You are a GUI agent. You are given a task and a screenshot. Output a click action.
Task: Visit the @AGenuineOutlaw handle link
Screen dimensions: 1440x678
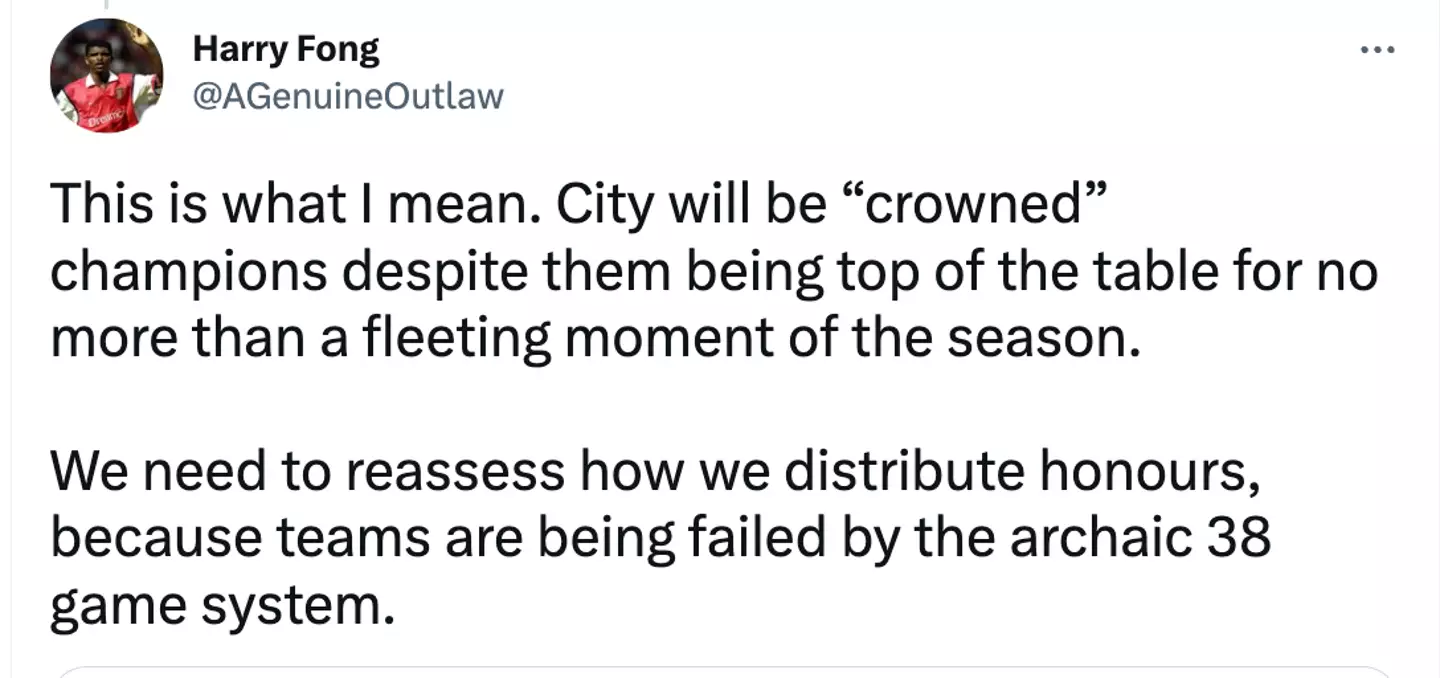[x=347, y=96]
